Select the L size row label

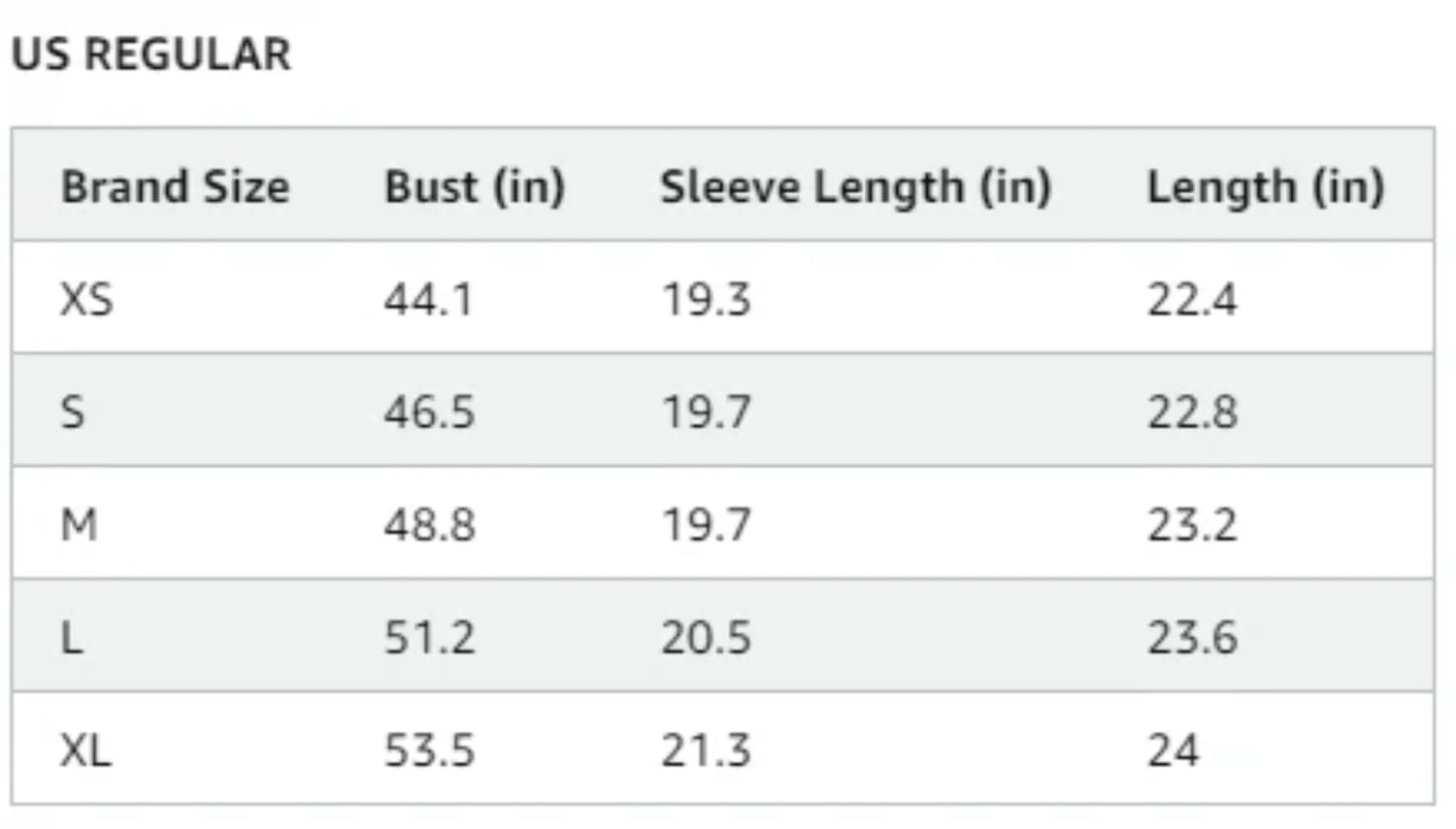(72, 638)
